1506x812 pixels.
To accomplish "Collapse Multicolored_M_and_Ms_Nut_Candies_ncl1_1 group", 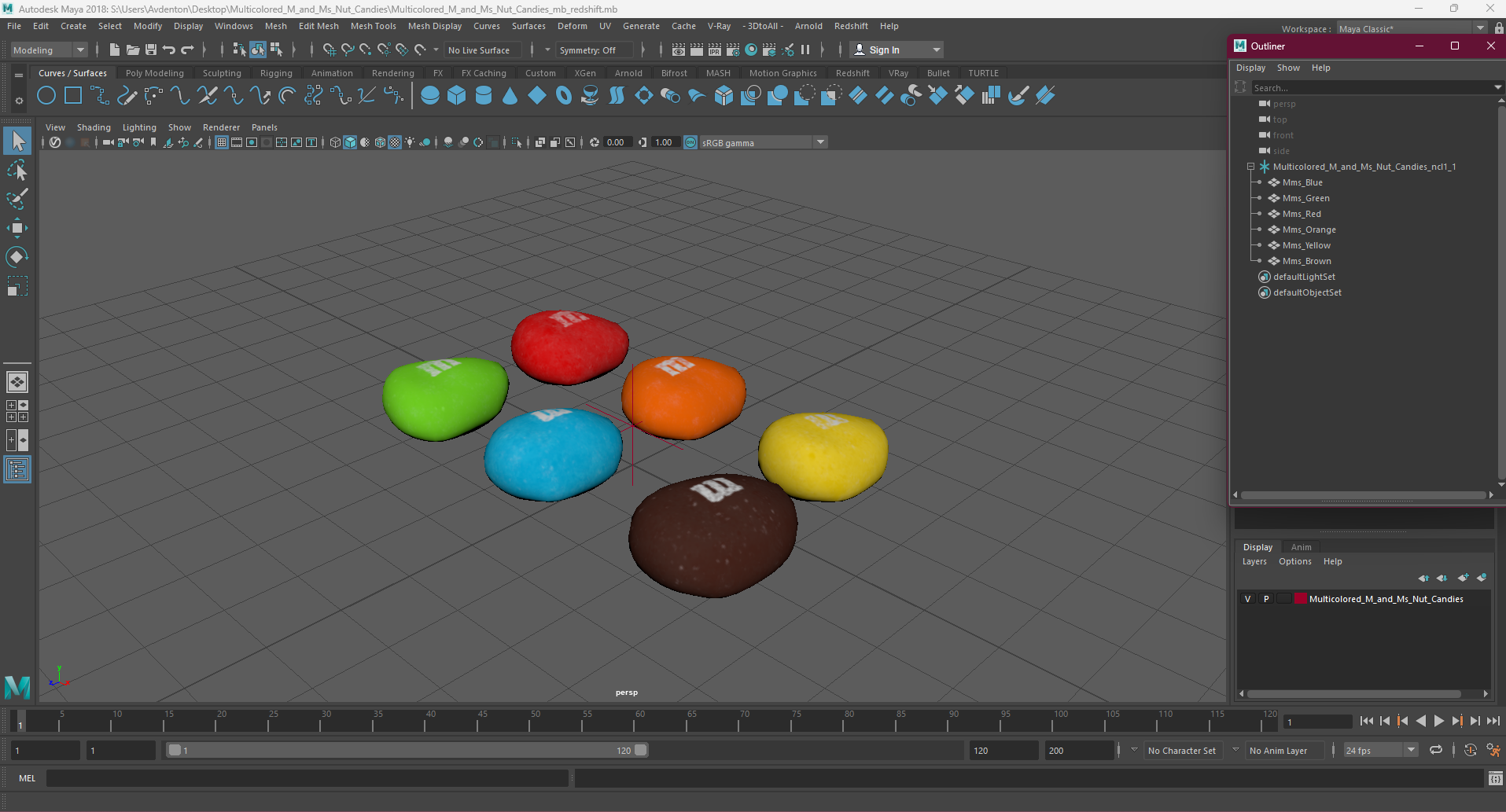I will pos(1250,167).
